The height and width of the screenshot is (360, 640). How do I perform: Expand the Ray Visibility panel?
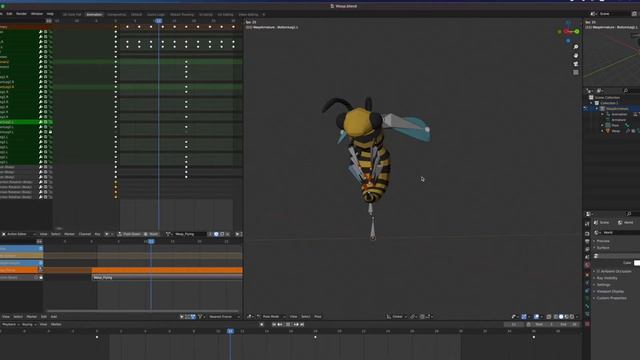(x=605, y=278)
